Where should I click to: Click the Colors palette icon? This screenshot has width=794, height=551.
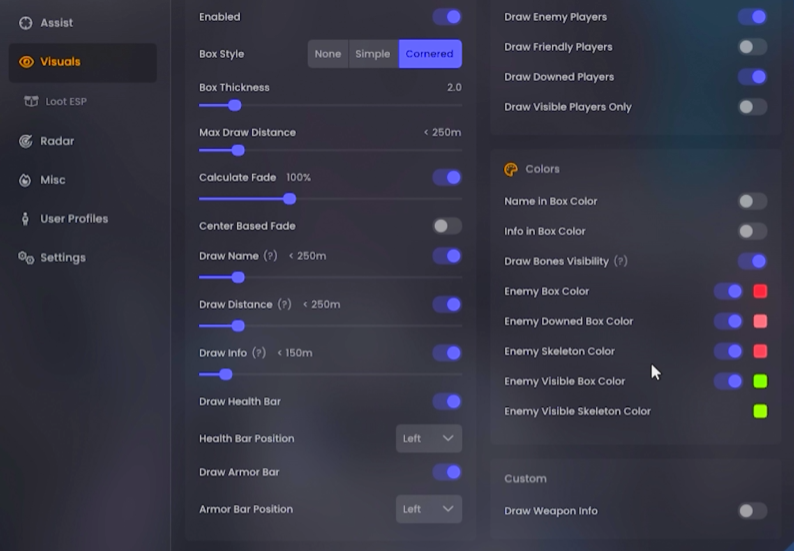[x=511, y=169]
